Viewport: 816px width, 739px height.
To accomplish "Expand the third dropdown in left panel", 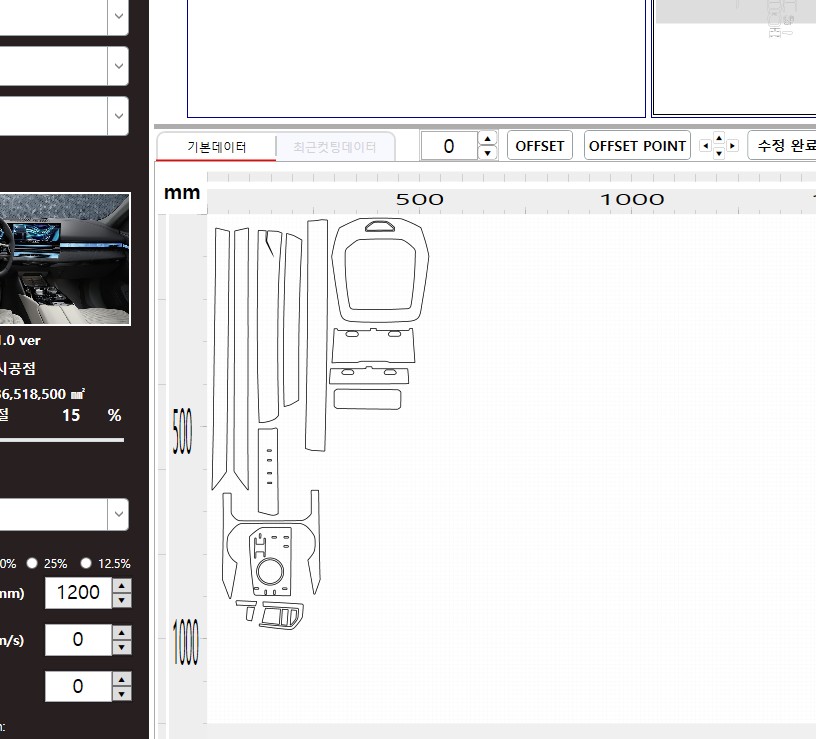I will point(119,115).
